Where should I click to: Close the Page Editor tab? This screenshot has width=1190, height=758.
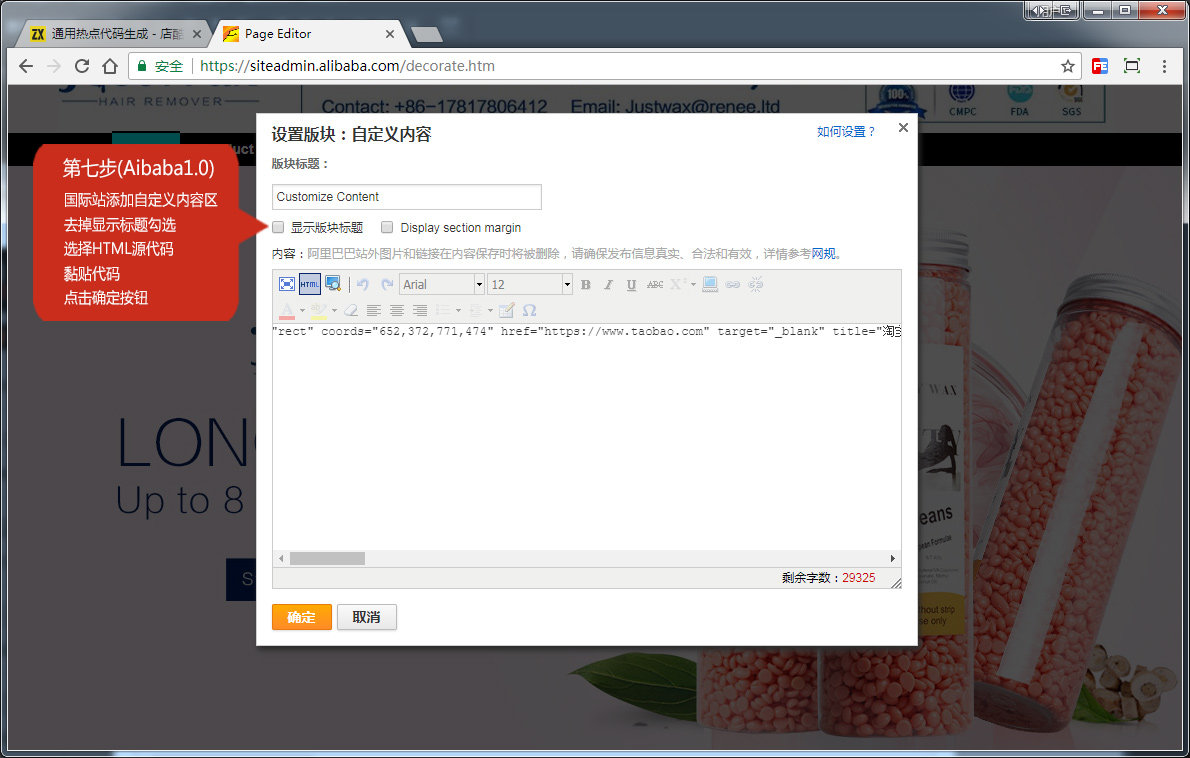389,34
